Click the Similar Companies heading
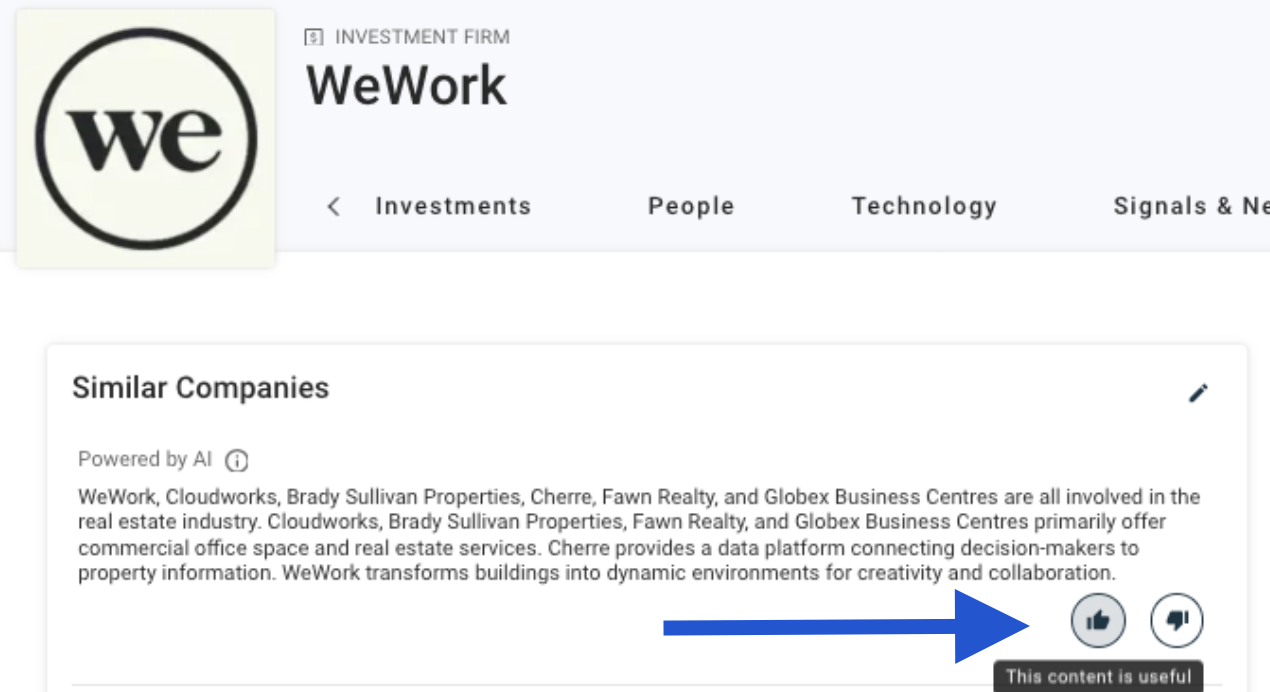The height and width of the screenshot is (692, 1270). tap(201, 388)
